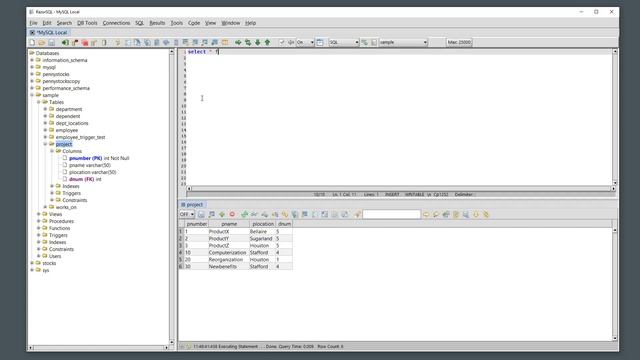Click the pname column header
This screenshot has height=360, width=640.
(229, 224)
